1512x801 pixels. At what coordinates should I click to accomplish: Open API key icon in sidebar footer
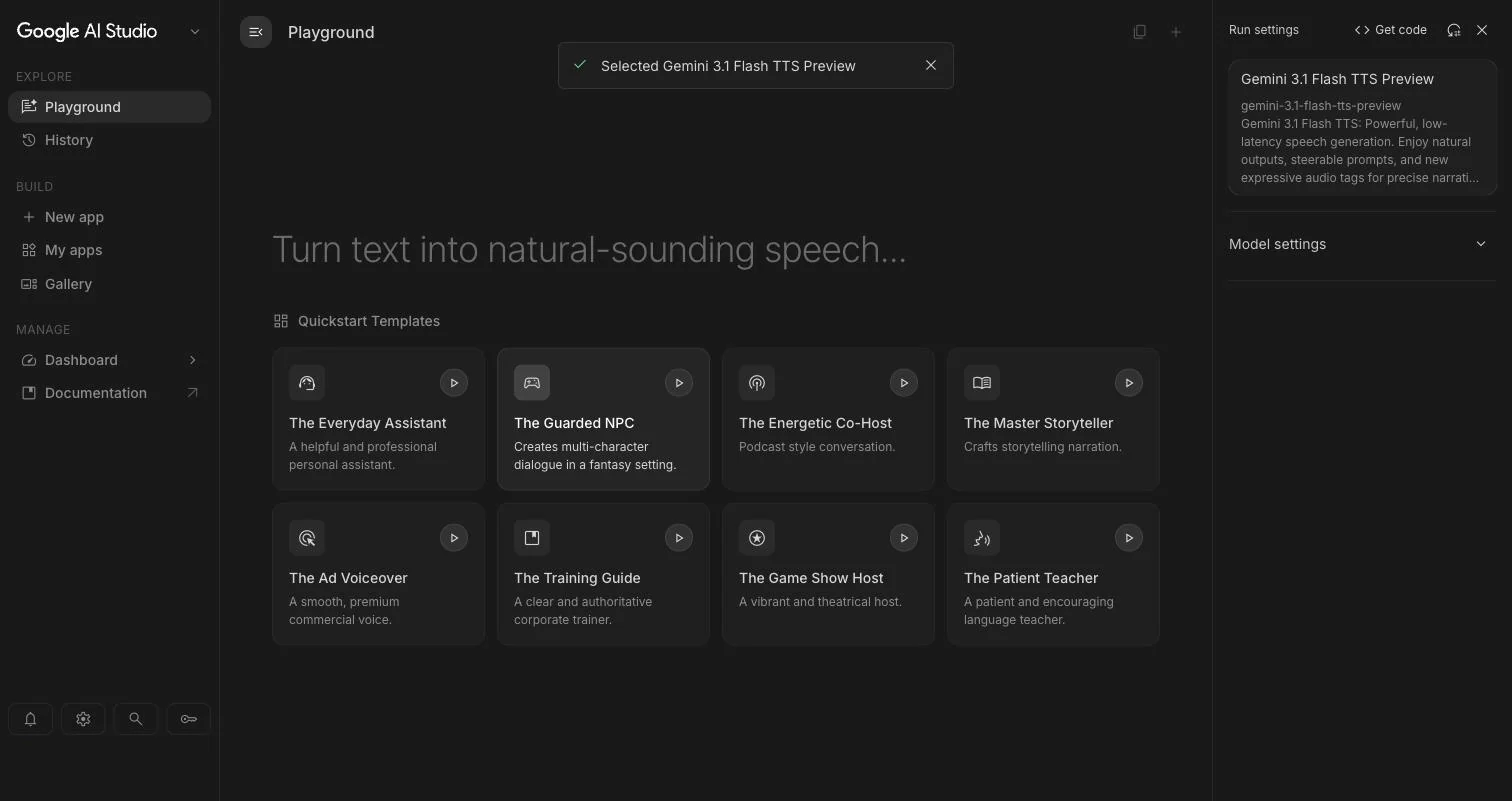click(x=189, y=719)
